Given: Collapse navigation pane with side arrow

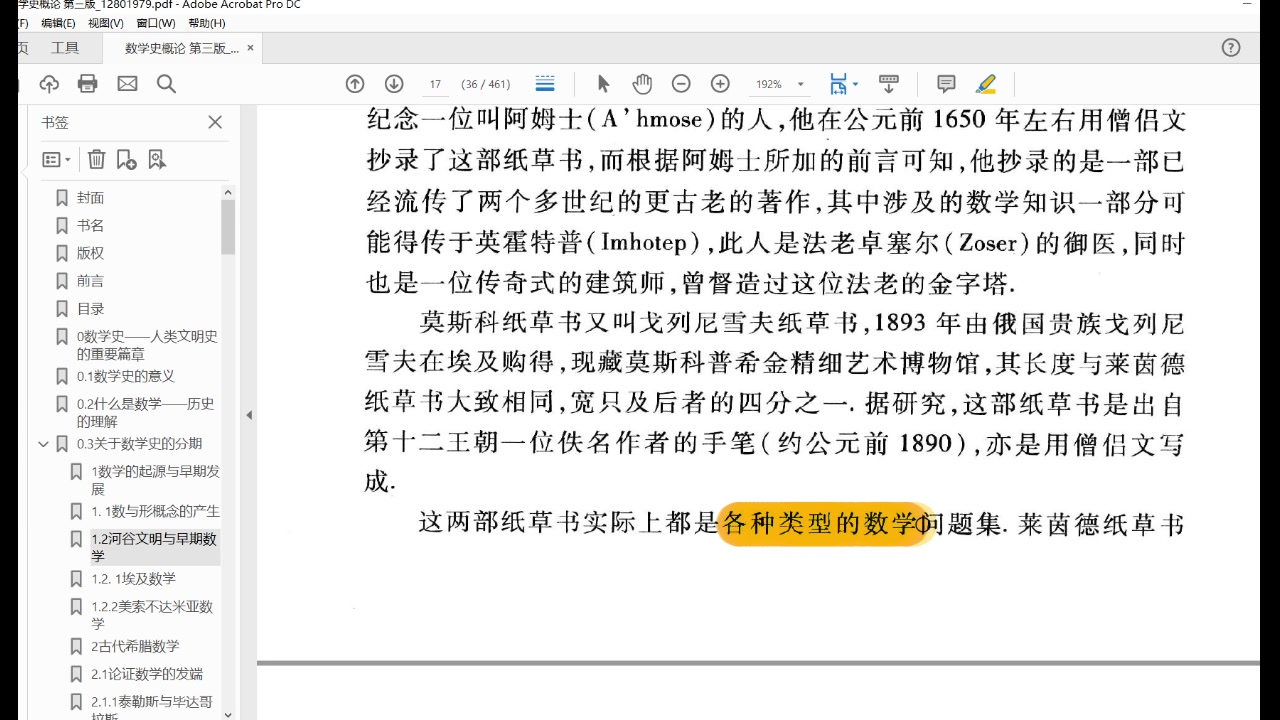Looking at the screenshot, I should (249, 414).
